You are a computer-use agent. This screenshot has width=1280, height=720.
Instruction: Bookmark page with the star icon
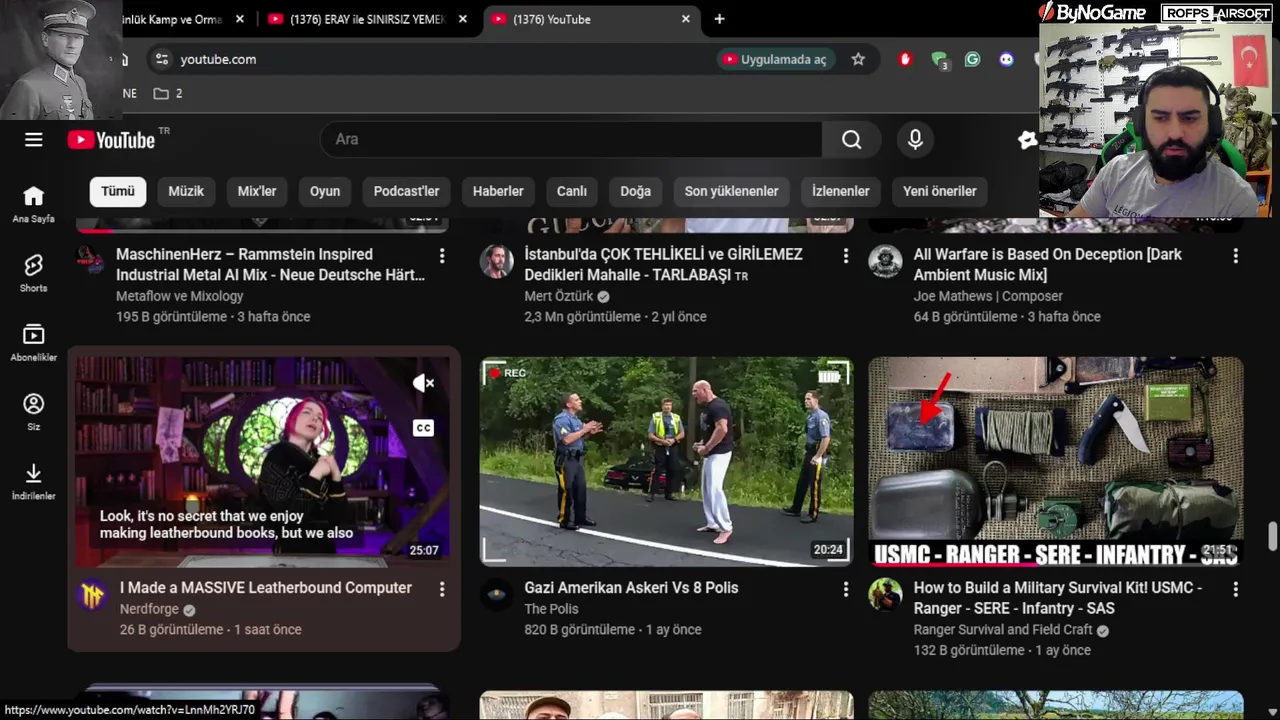point(858,60)
